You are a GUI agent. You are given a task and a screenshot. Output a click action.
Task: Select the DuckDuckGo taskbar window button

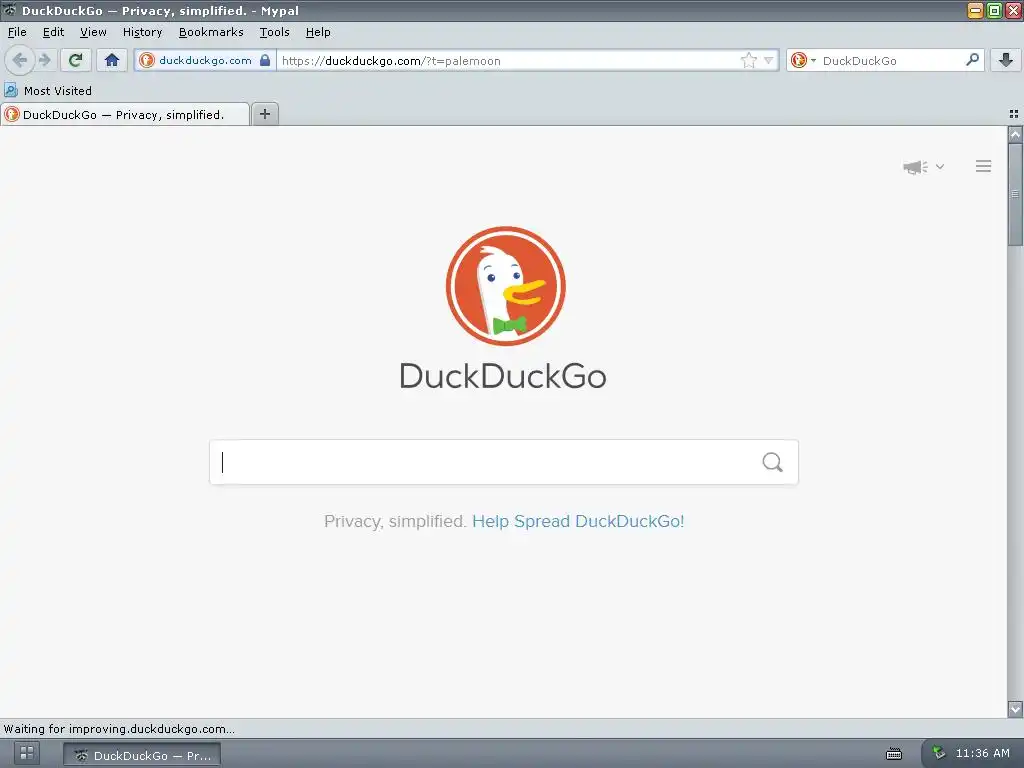pyautogui.click(x=142, y=755)
